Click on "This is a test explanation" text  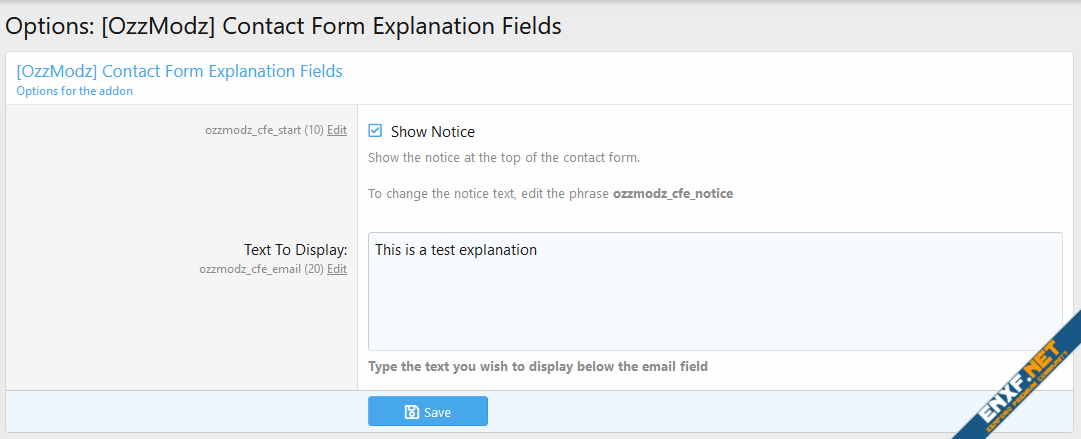[456, 250]
